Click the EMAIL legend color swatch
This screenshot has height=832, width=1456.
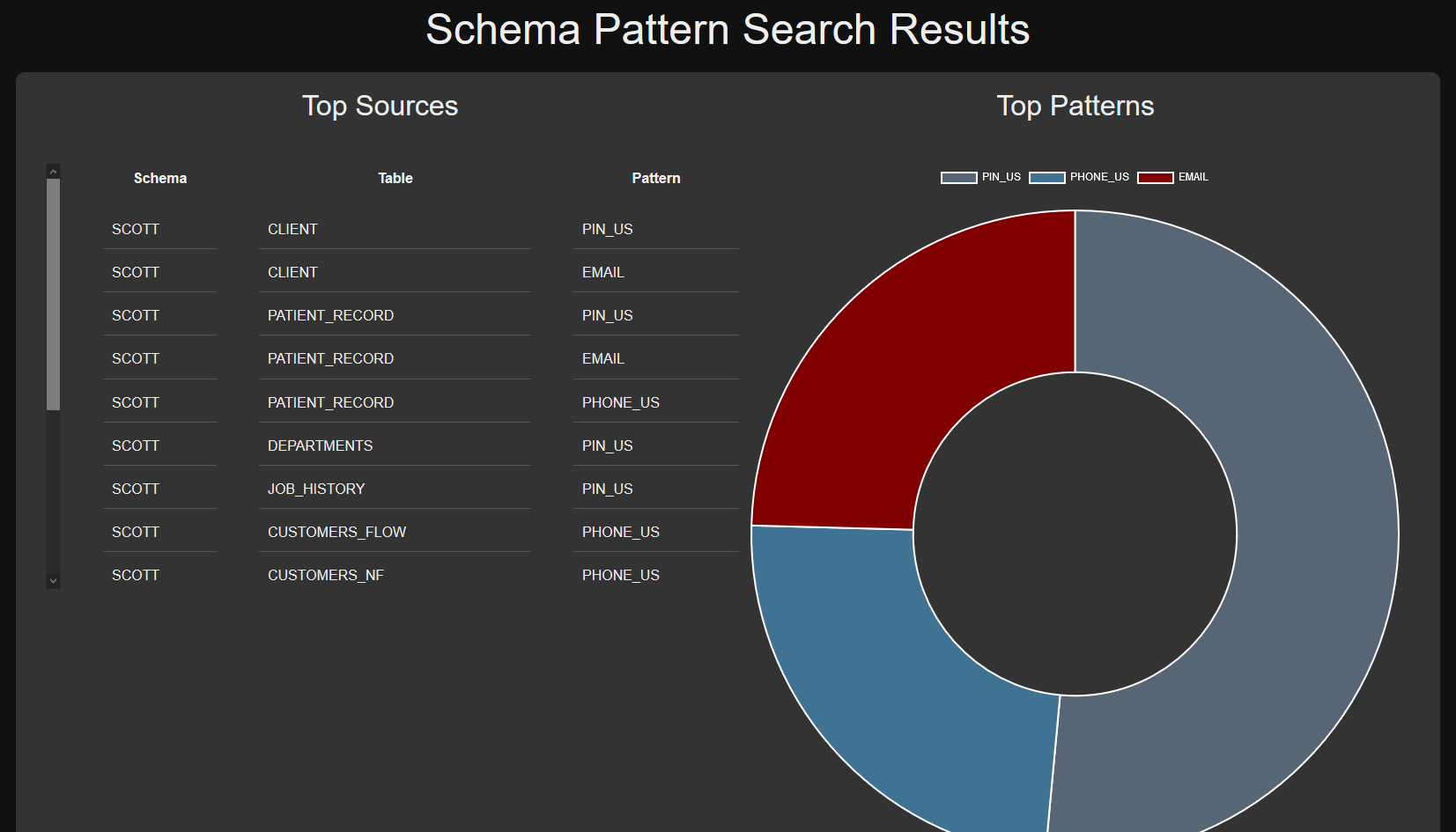[1154, 177]
